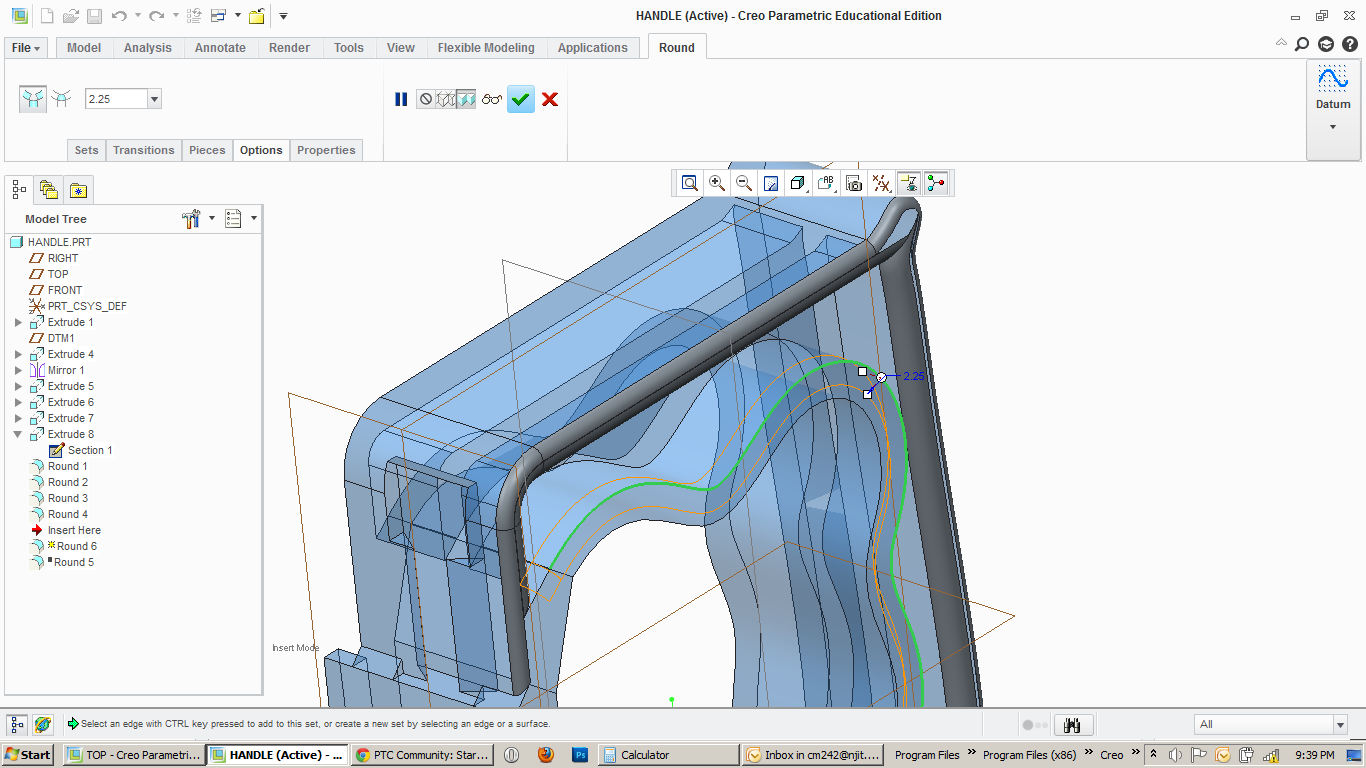Click the Close window folder icon
This screenshot has width=1366, height=768.
(x=257, y=16)
